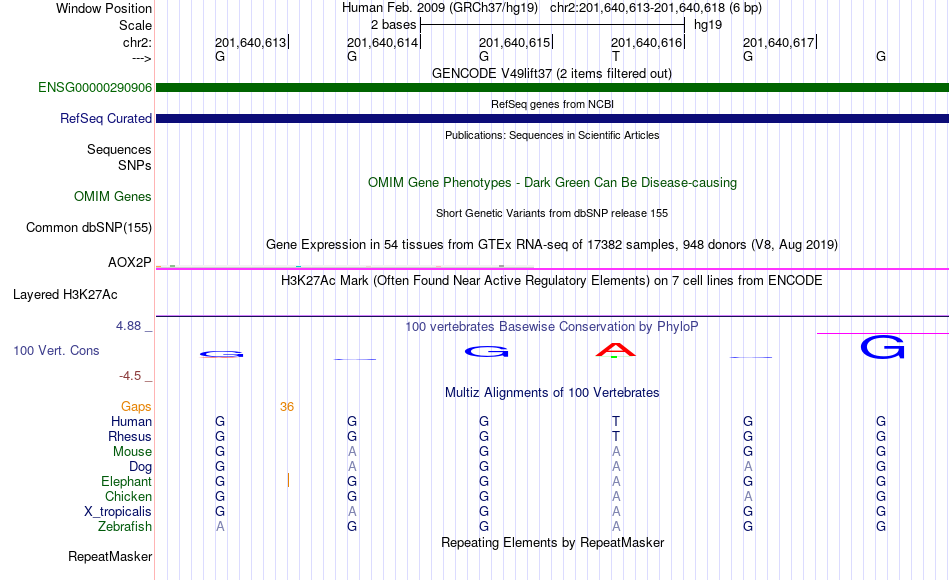Screen dimensions: 950x580
Task: Open the H3K27Ac Mark ENCODE track title
Action: point(552,280)
